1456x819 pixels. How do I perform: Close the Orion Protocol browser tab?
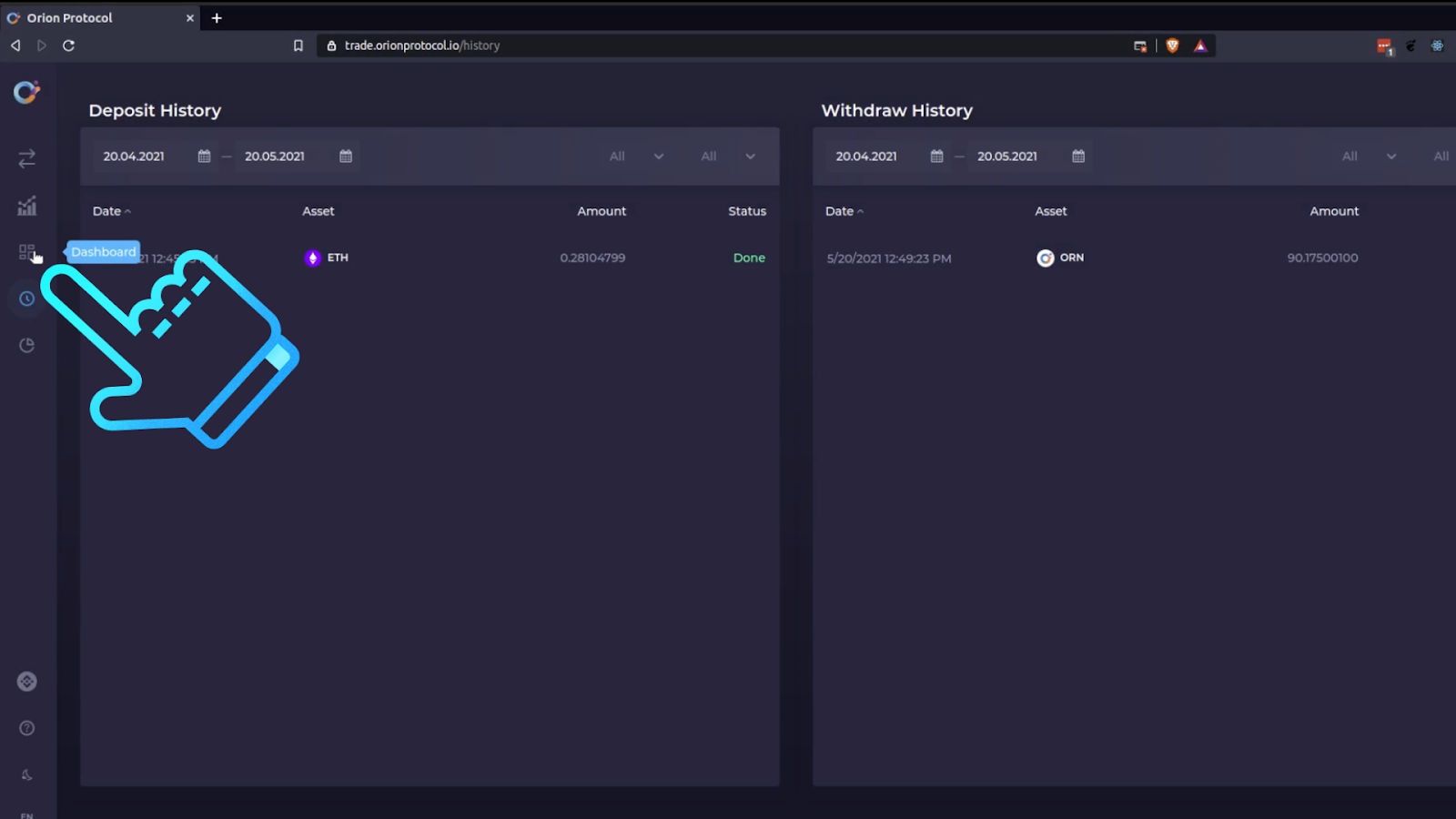coord(190,17)
